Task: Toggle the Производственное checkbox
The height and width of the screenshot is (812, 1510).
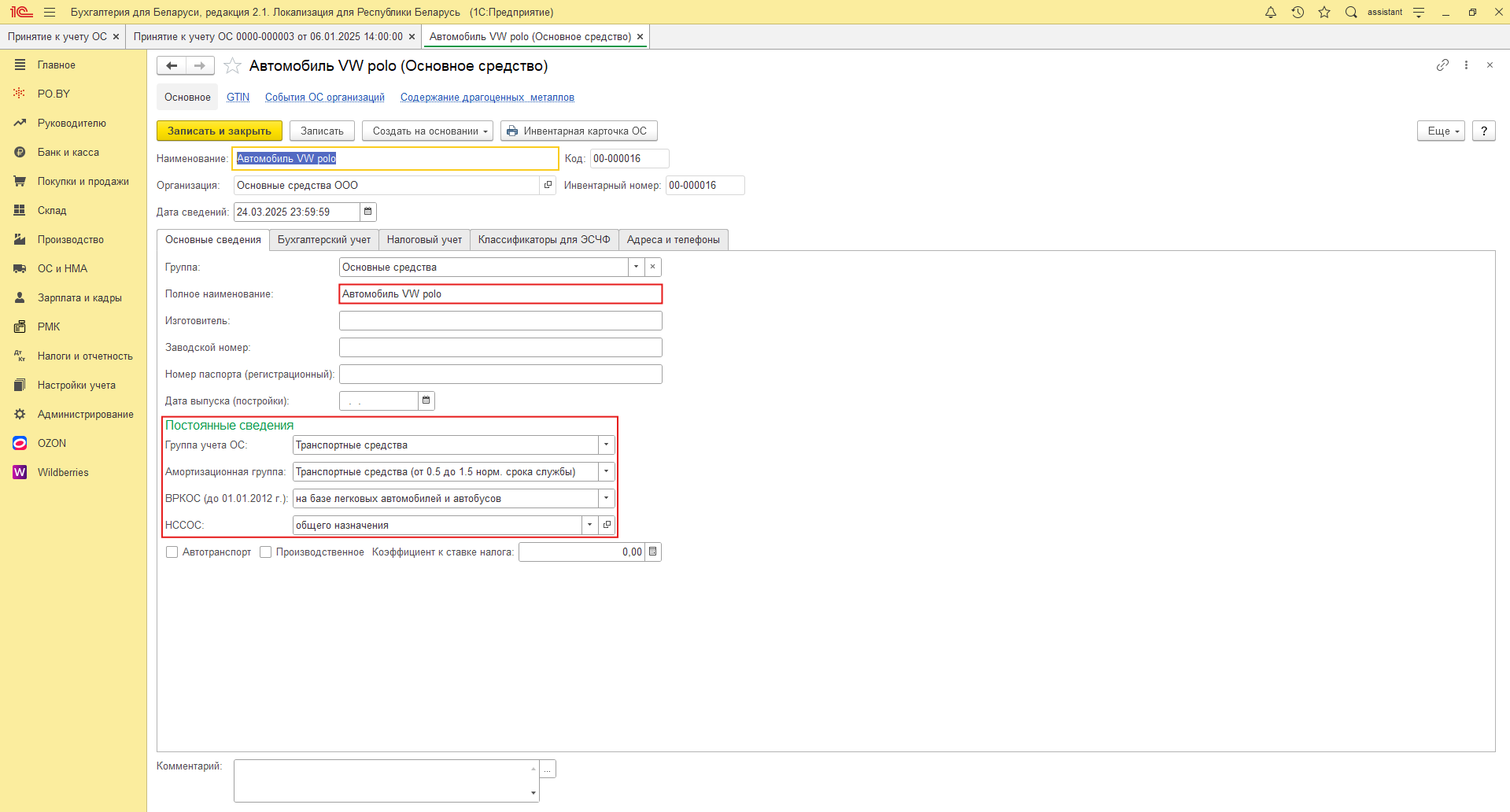Action: point(266,552)
